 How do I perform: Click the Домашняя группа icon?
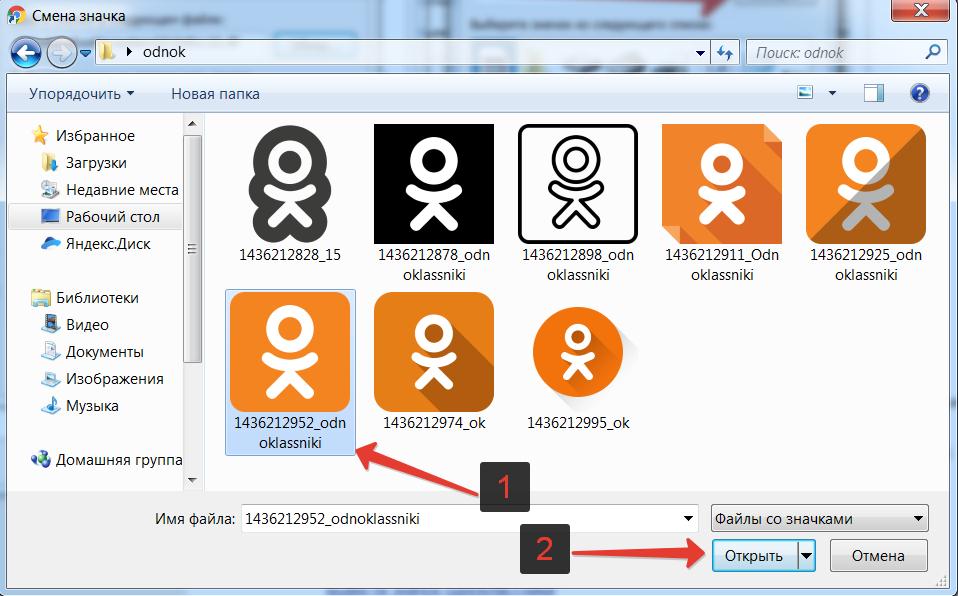[x=40, y=459]
